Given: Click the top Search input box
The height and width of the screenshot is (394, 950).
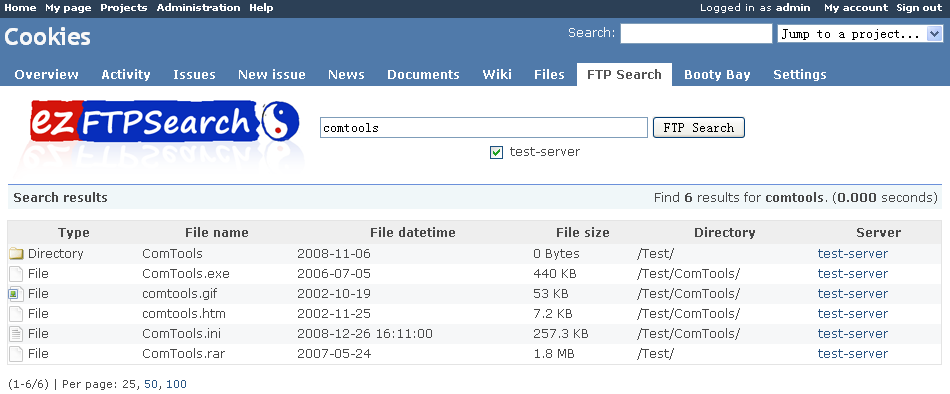Looking at the screenshot, I should [x=696, y=34].
